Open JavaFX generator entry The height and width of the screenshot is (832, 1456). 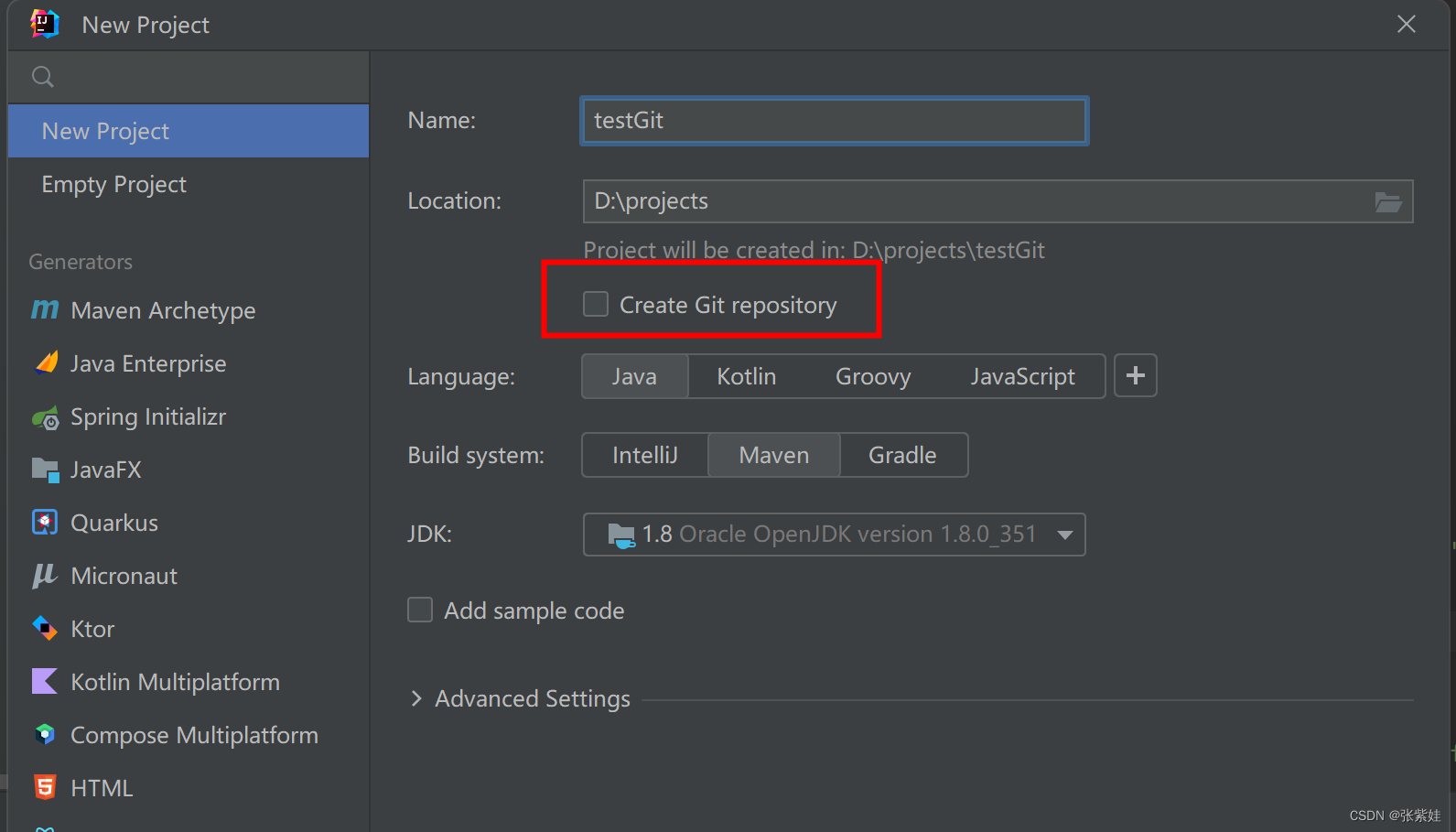click(x=189, y=470)
